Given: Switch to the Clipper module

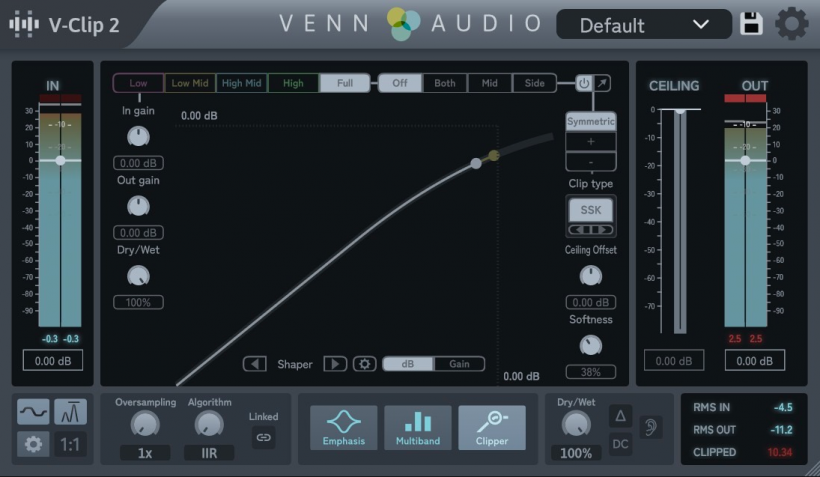Looking at the screenshot, I should click(x=491, y=427).
